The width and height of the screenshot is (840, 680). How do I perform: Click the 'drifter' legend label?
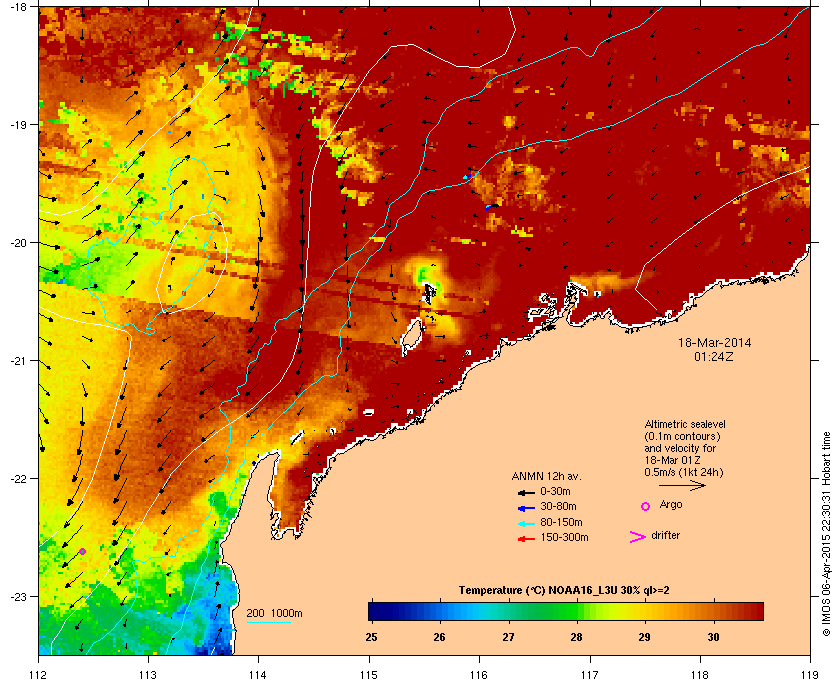[x=665, y=535]
